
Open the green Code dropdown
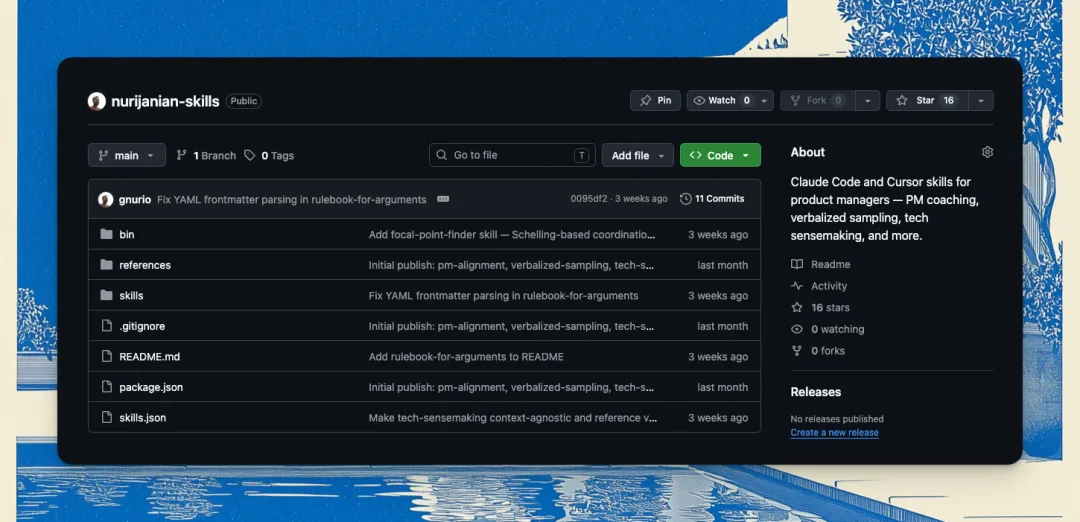tap(720, 155)
